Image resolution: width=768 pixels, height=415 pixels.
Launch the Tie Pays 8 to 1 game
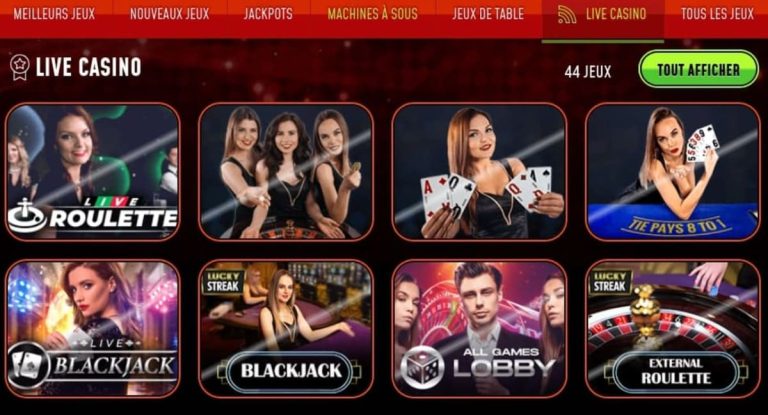pyautogui.click(x=672, y=172)
